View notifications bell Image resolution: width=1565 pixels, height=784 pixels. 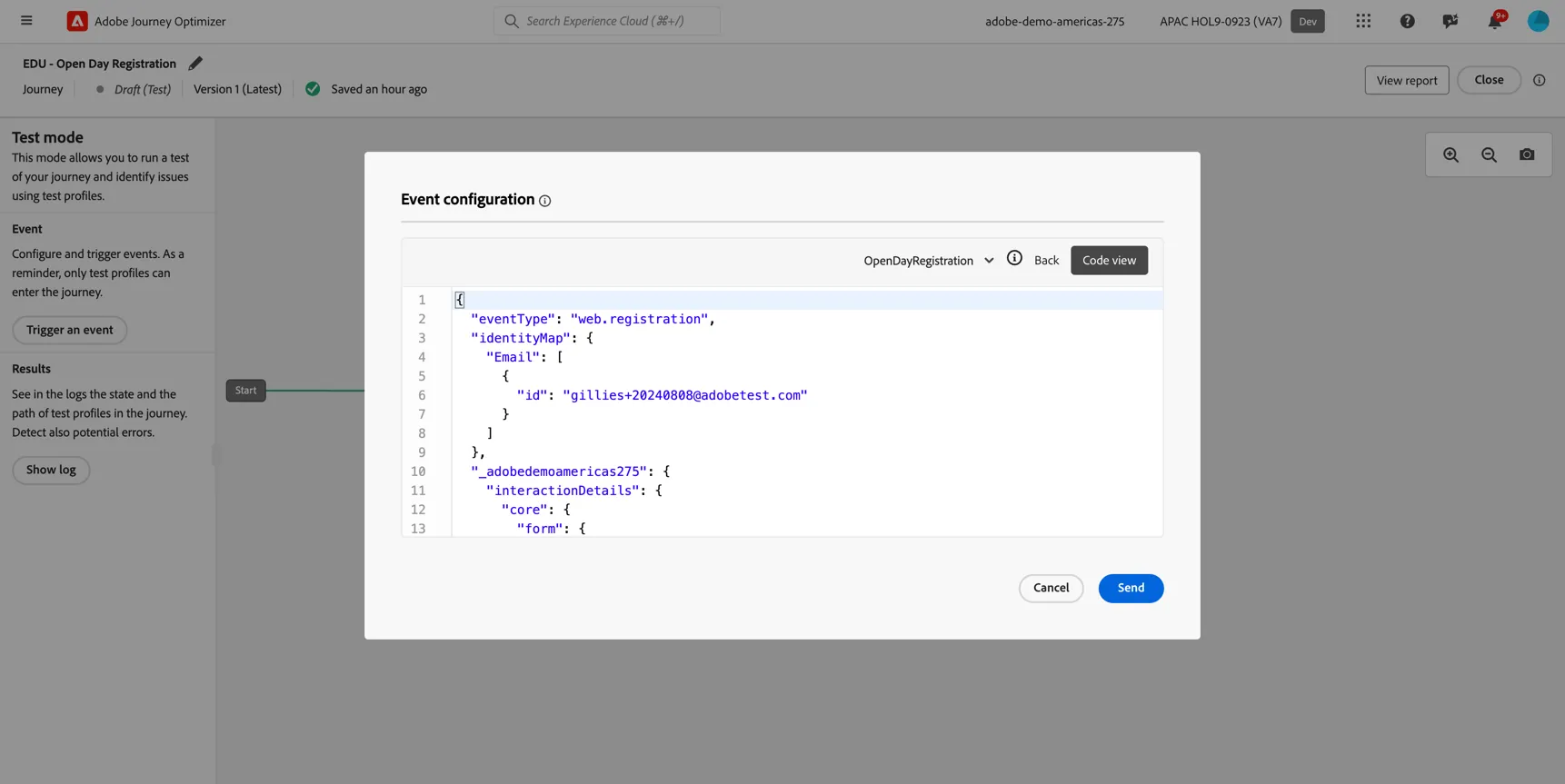pos(1495,20)
